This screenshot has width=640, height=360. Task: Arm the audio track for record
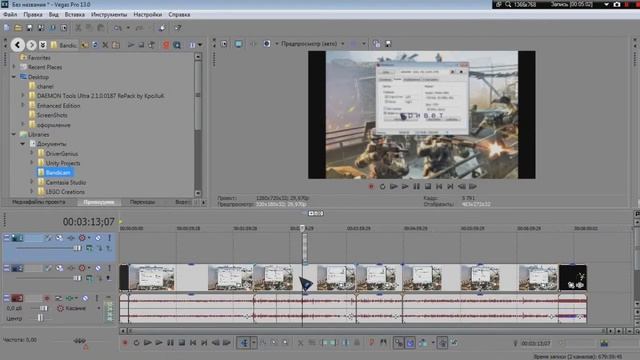[47, 298]
